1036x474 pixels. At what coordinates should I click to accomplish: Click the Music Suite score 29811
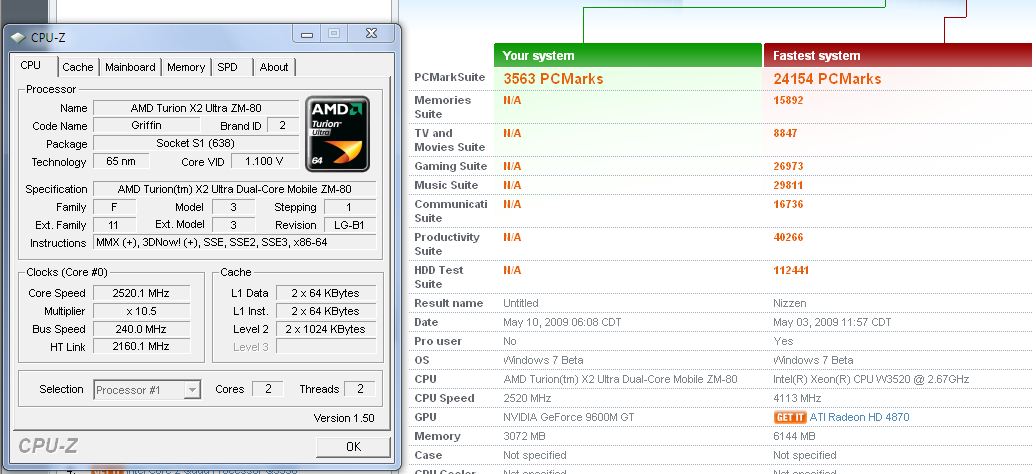coord(788,185)
